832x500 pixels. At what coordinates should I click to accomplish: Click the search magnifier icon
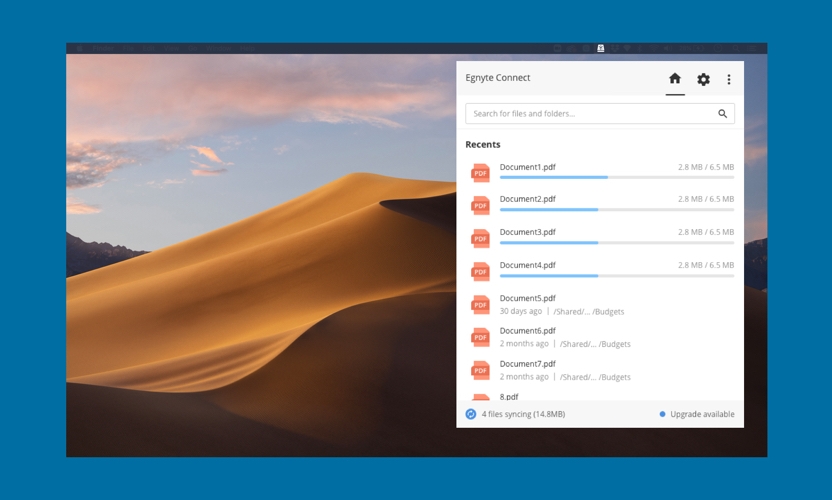click(722, 114)
